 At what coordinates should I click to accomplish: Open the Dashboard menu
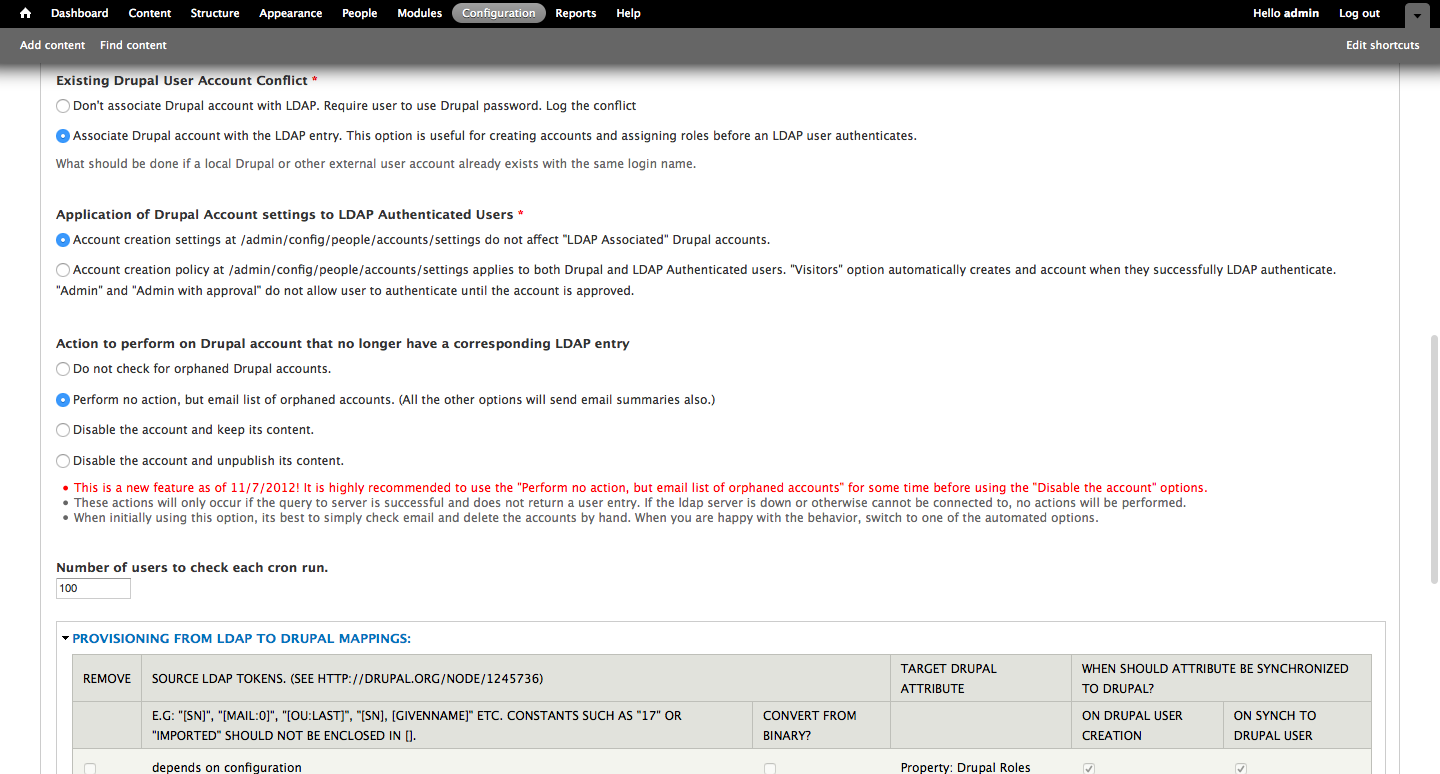[80, 13]
